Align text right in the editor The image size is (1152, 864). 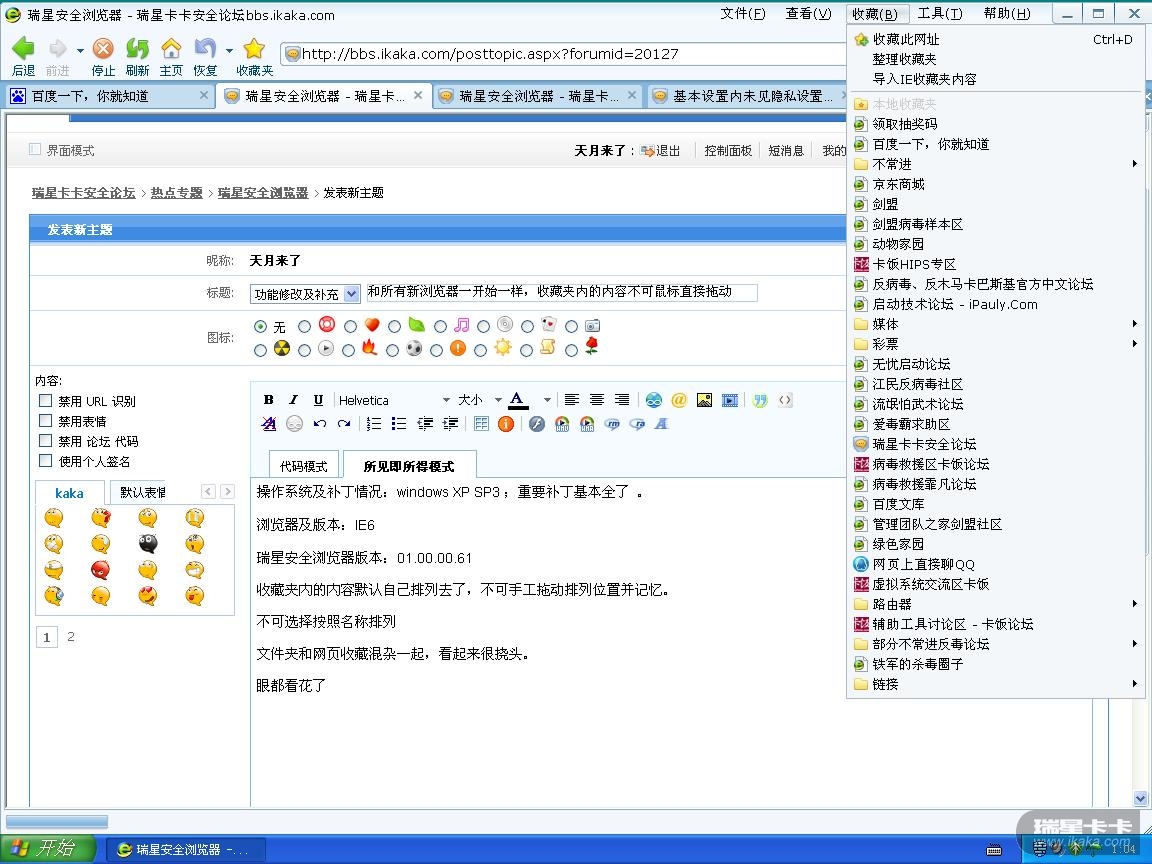[x=622, y=400]
